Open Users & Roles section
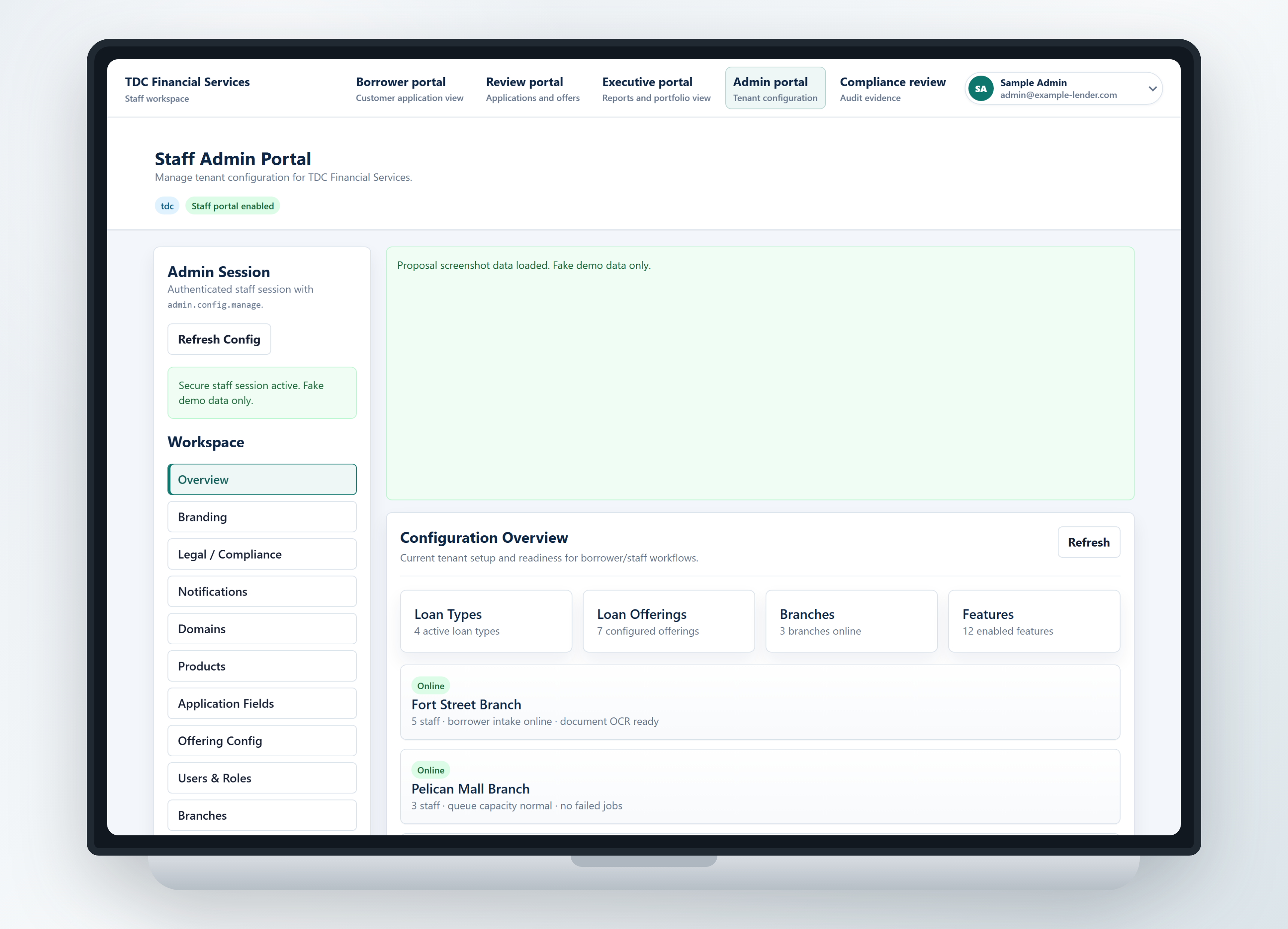Image resolution: width=1288 pixels, height=929 pixels. point(262,778)
